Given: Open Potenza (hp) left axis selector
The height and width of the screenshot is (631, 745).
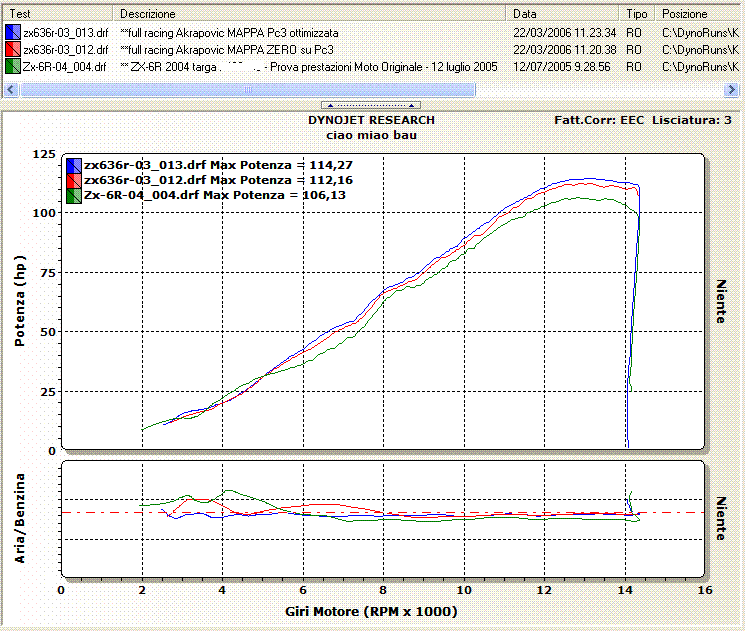Looking at the screenshot, I should (21, 301).
